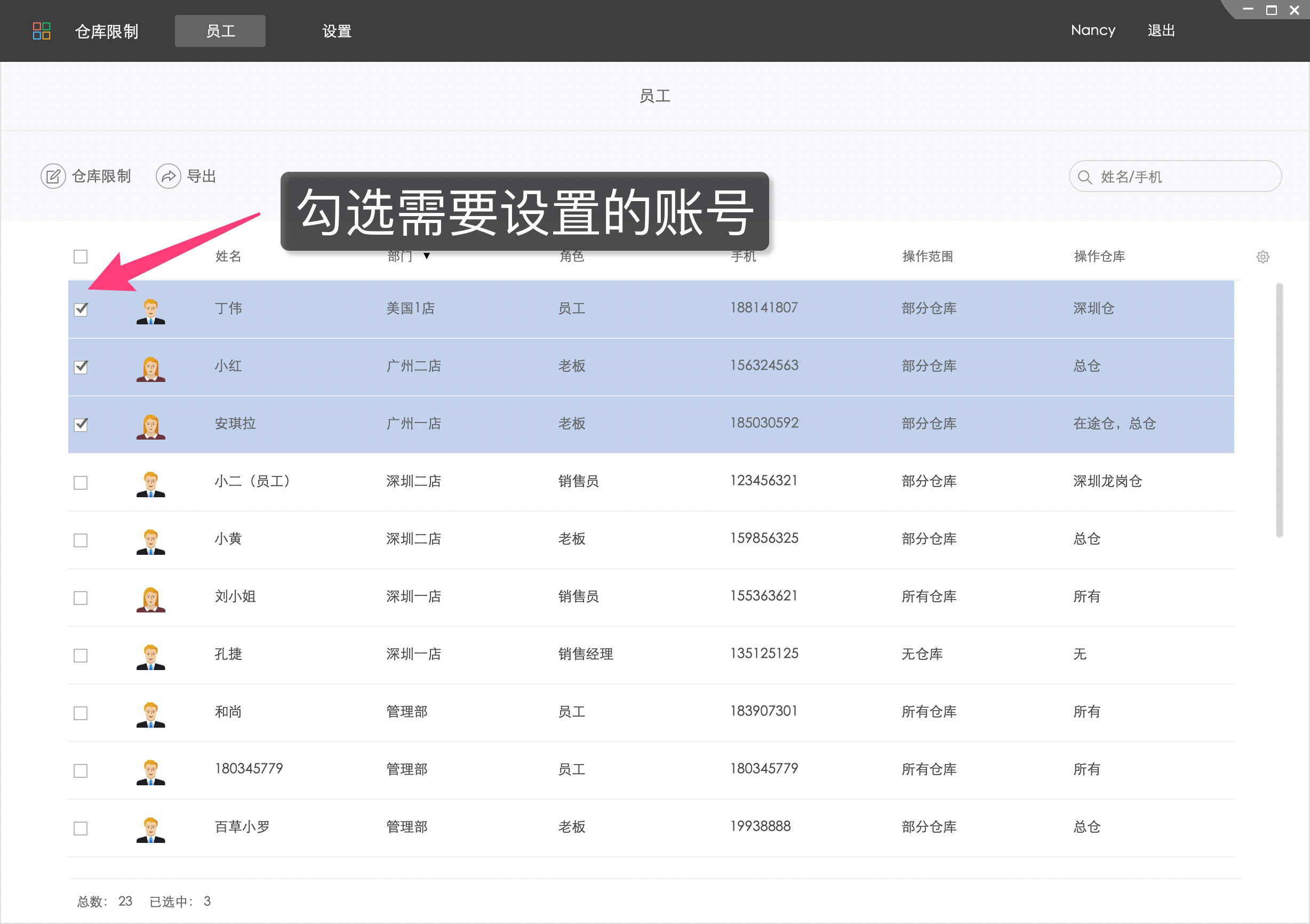
Task: Enable the checkbox for 孔捷
Action: [x=81, y=656]
